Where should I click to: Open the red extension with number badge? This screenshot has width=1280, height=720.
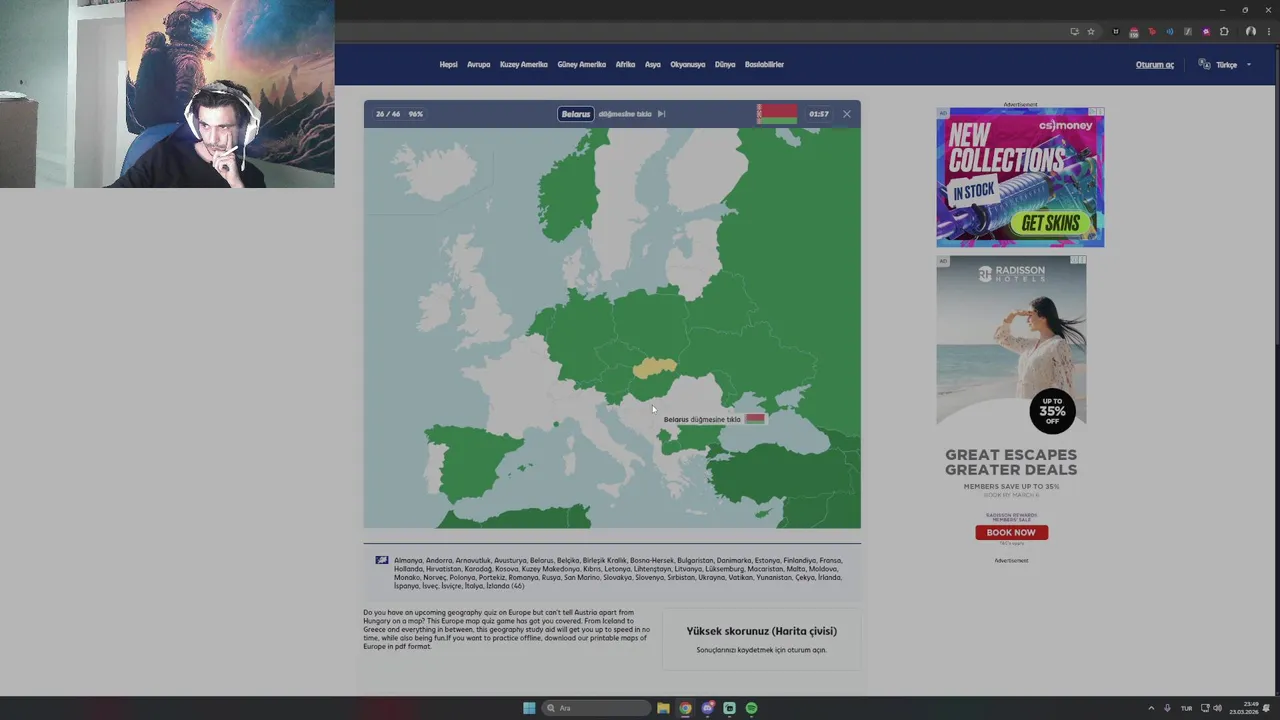[1134, 32]
